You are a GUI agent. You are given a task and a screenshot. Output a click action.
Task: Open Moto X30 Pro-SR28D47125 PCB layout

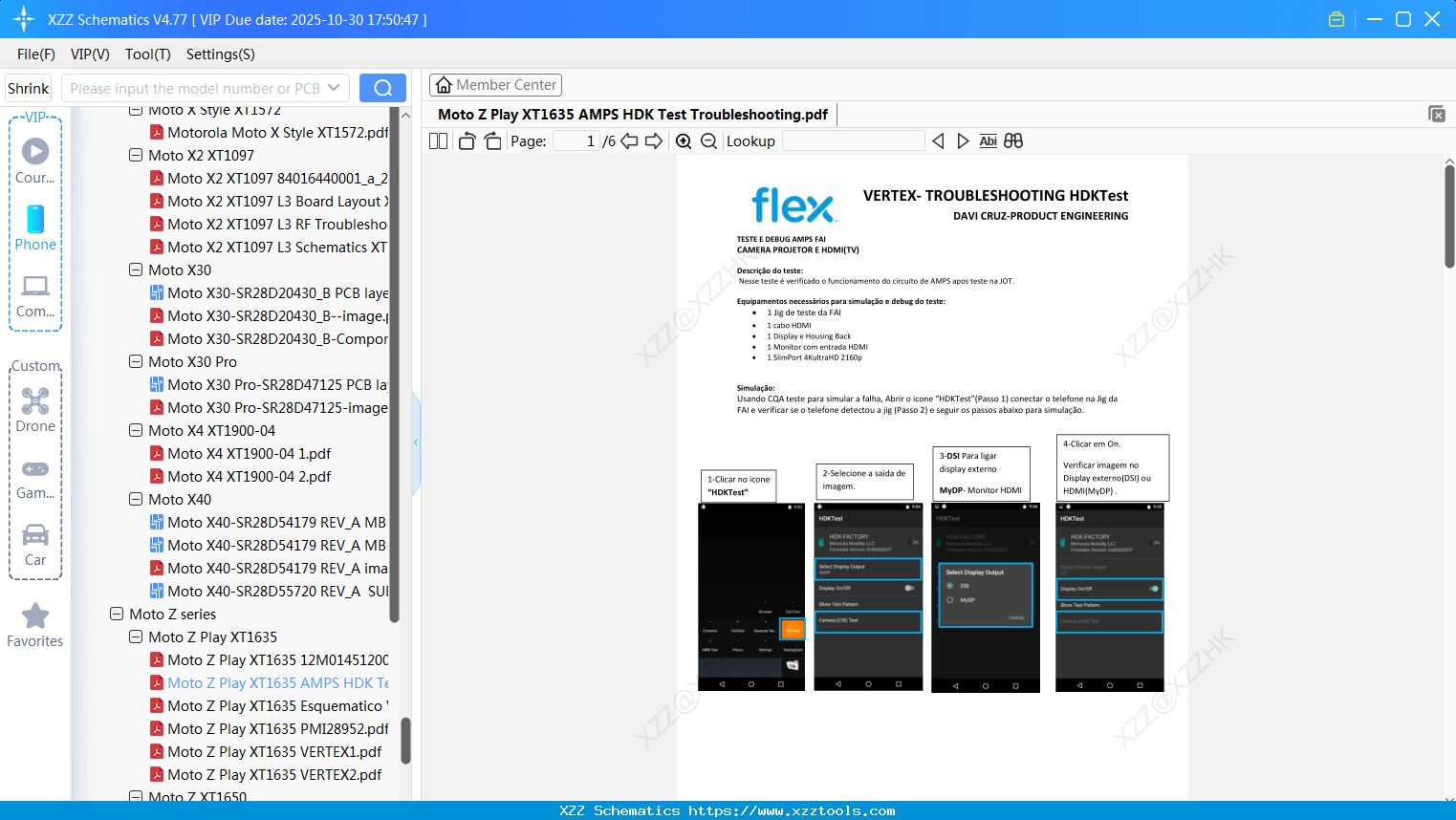pyautogui.click(x=270, y=384)
